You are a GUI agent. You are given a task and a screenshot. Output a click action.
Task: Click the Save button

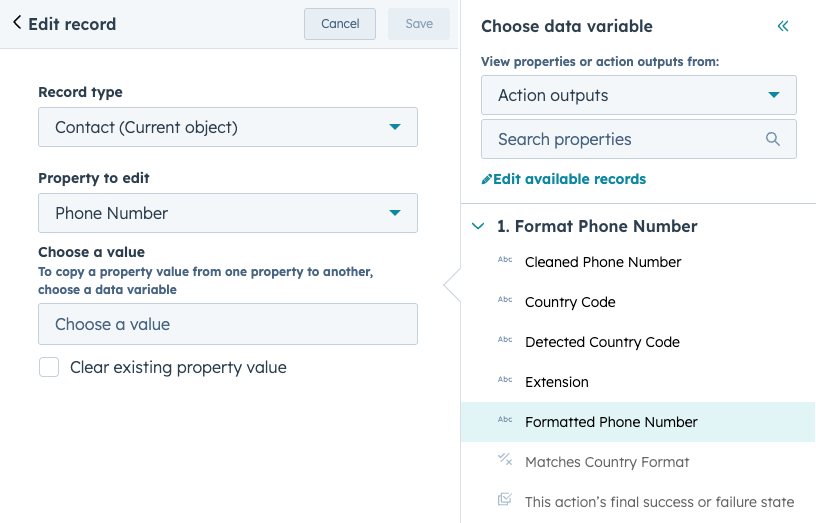pos(419,24)
